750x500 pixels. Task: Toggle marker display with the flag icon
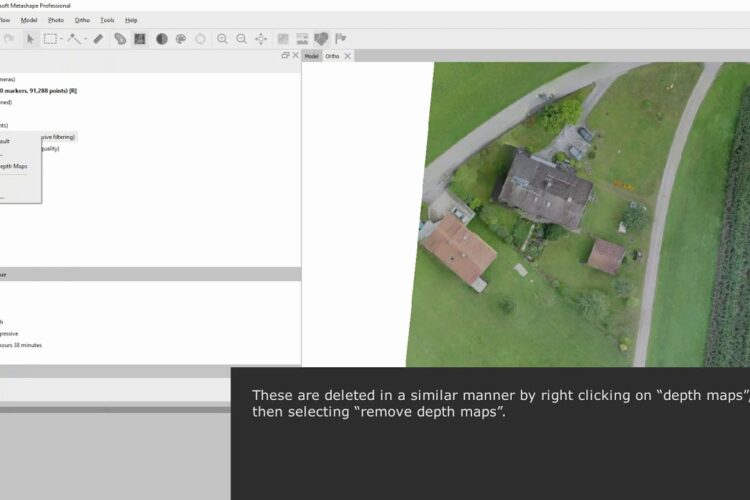point(341,39)
